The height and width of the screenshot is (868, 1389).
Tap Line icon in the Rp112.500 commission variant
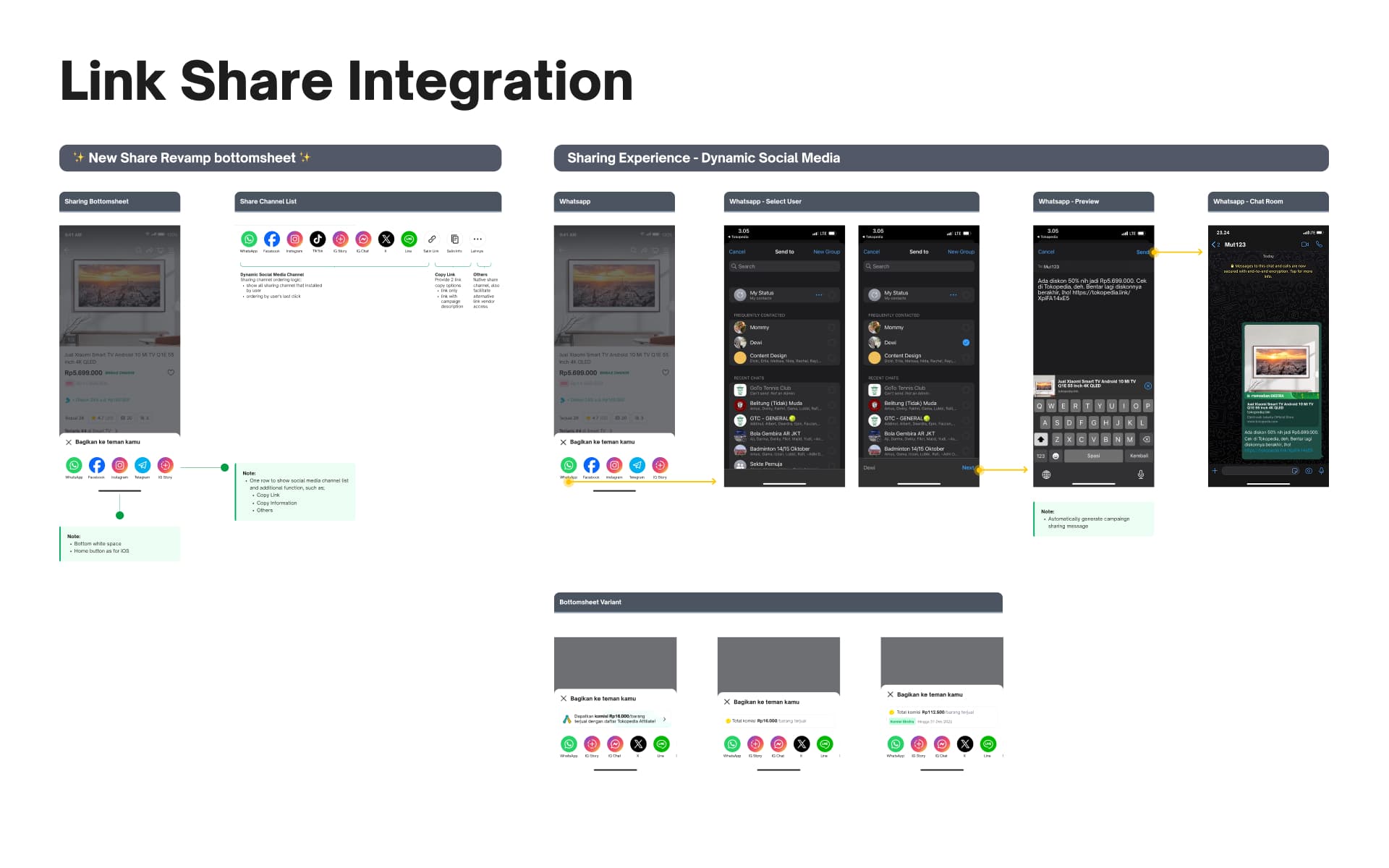point(988,744)
